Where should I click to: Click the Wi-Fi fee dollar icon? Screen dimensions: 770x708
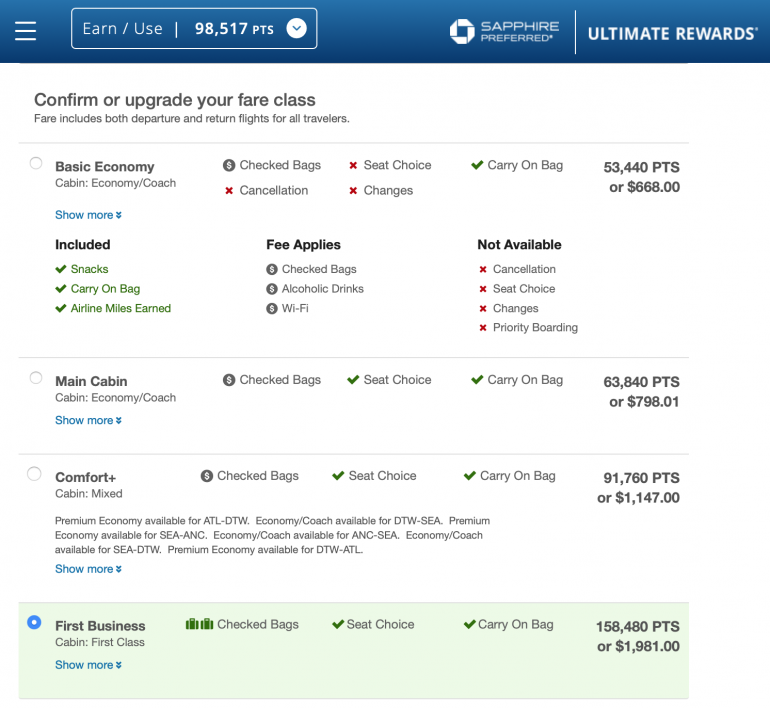tap(272, 309)
